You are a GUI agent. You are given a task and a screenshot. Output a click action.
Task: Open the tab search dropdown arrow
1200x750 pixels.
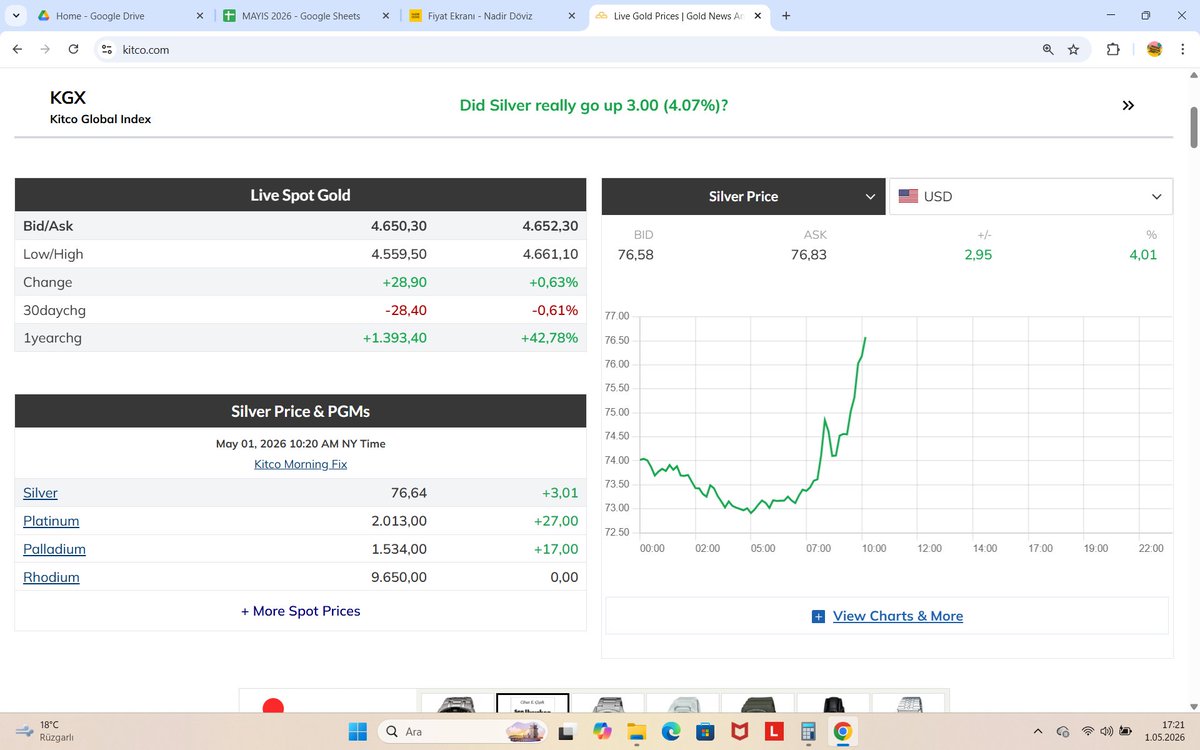16,16
